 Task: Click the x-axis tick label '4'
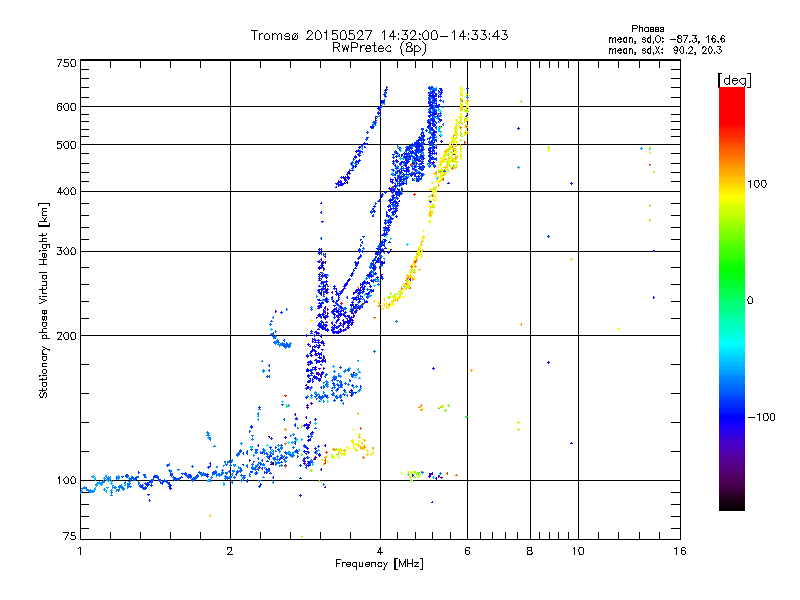pos(380,551)
